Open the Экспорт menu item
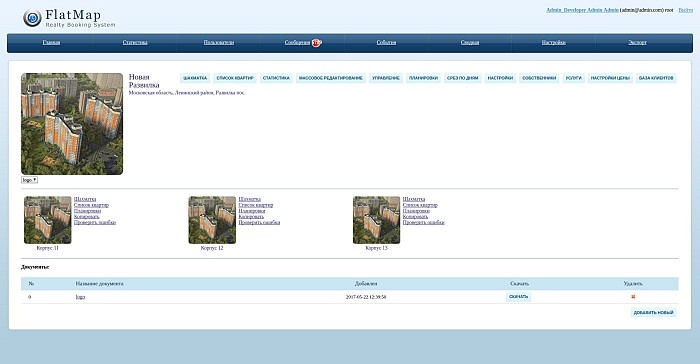The image size is (700, 364). (637, 42)
